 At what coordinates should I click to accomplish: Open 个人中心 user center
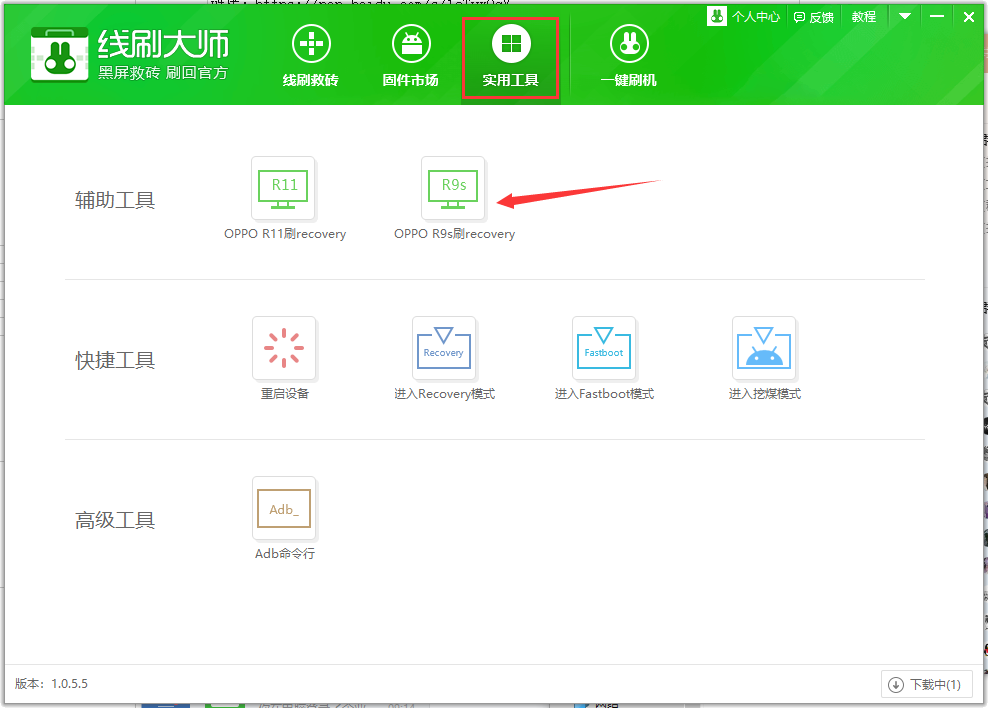tap(747, 17)
